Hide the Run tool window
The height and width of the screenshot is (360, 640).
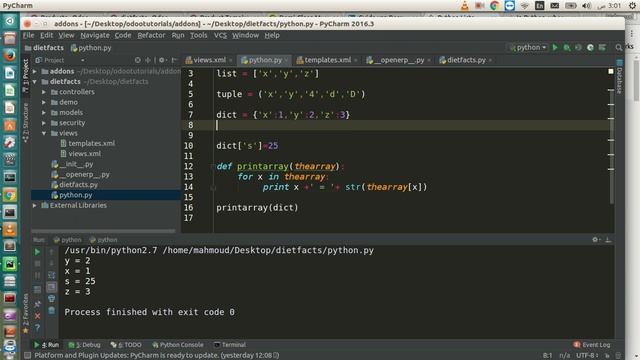tap(608, 240)
